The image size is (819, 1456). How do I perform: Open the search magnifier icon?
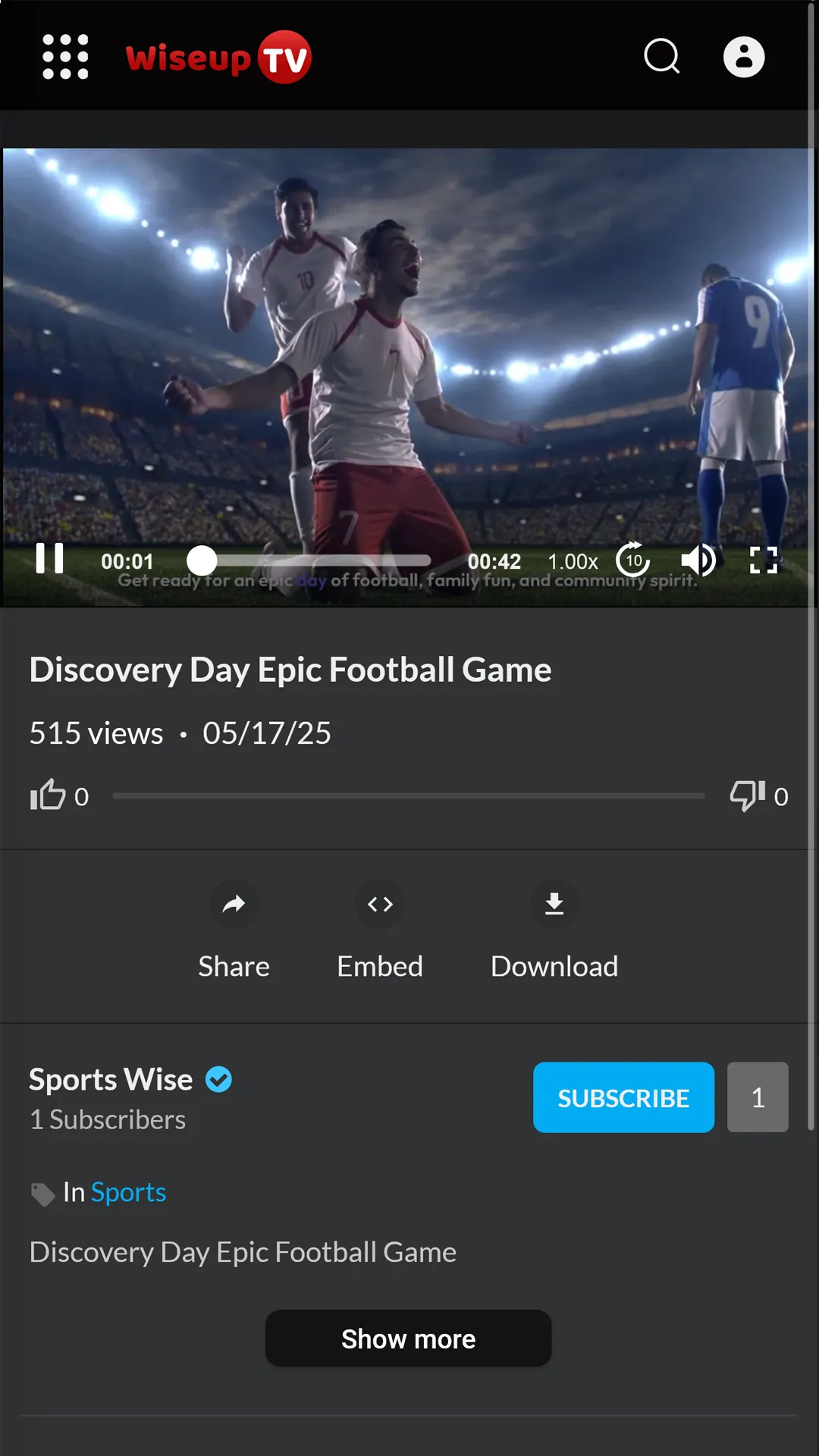662,56
